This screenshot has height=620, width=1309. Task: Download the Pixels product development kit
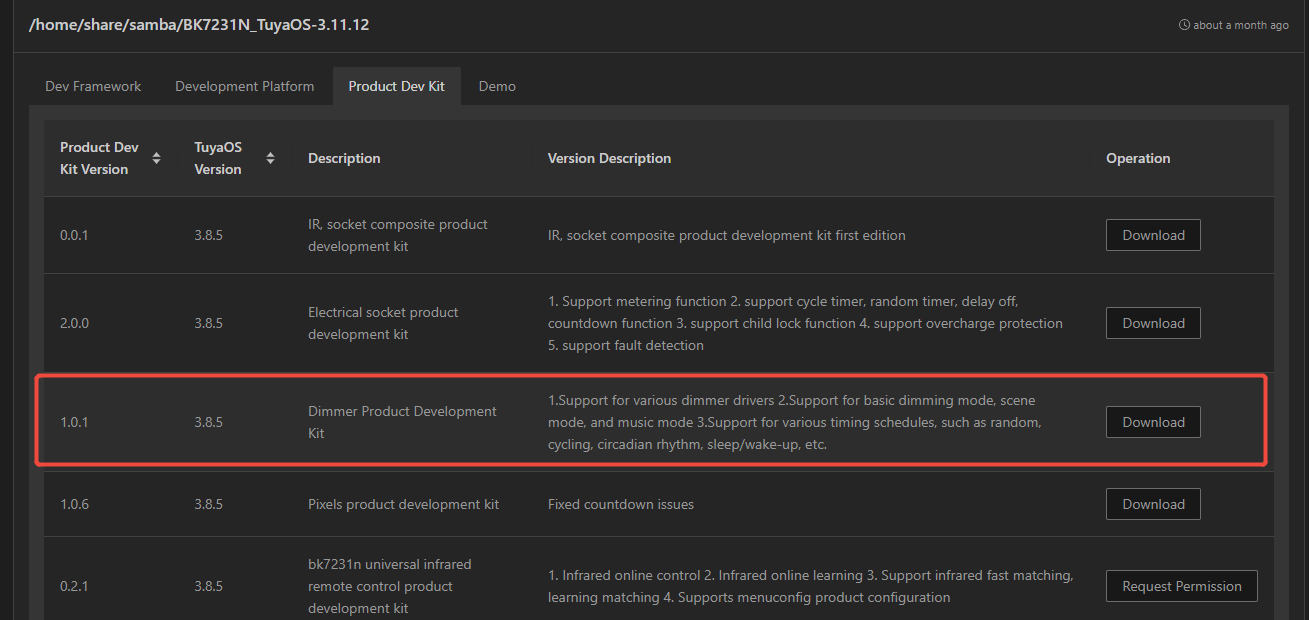(x=1152, y=504)
